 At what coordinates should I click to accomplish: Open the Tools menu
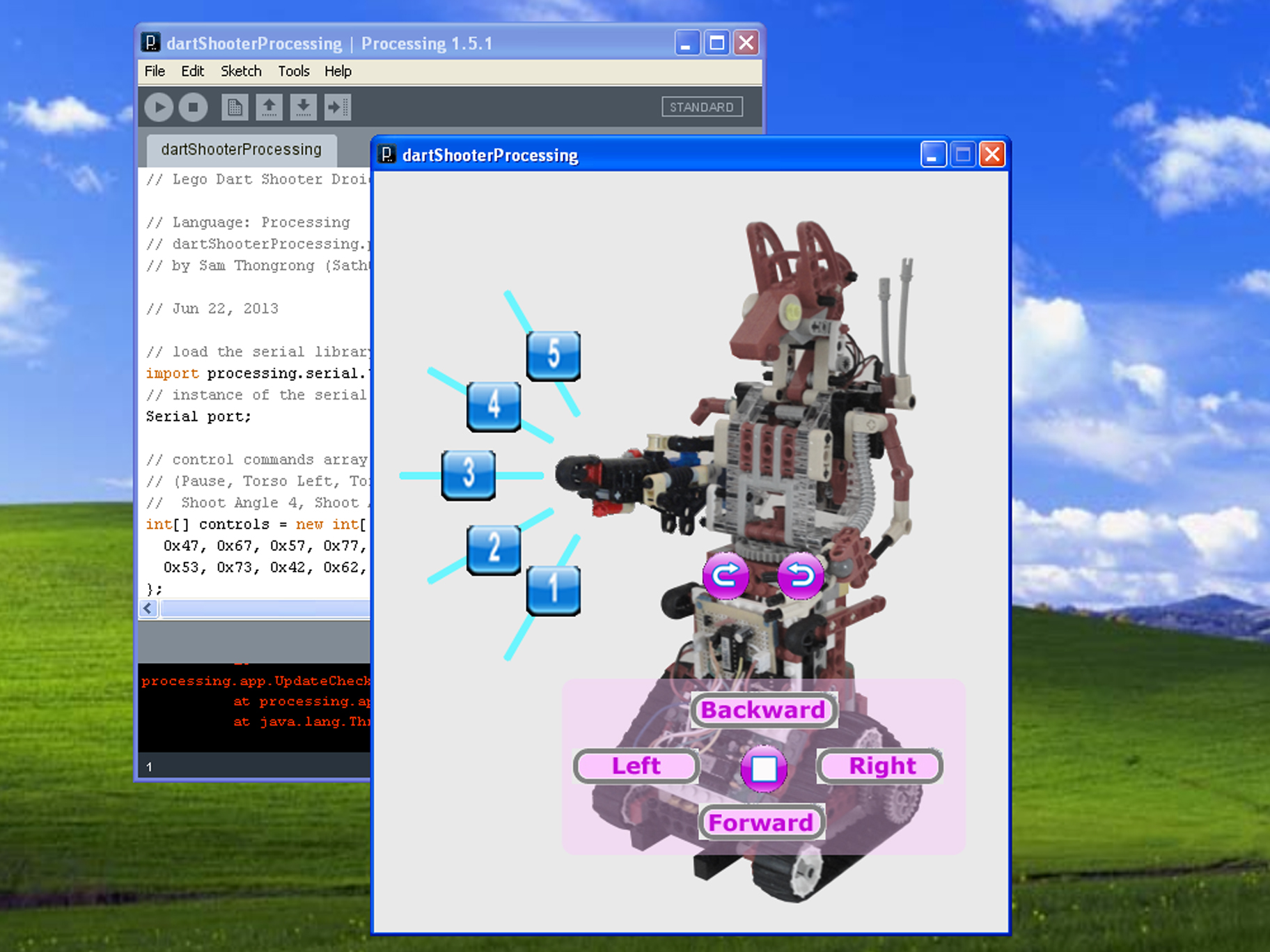coord(294,71)
